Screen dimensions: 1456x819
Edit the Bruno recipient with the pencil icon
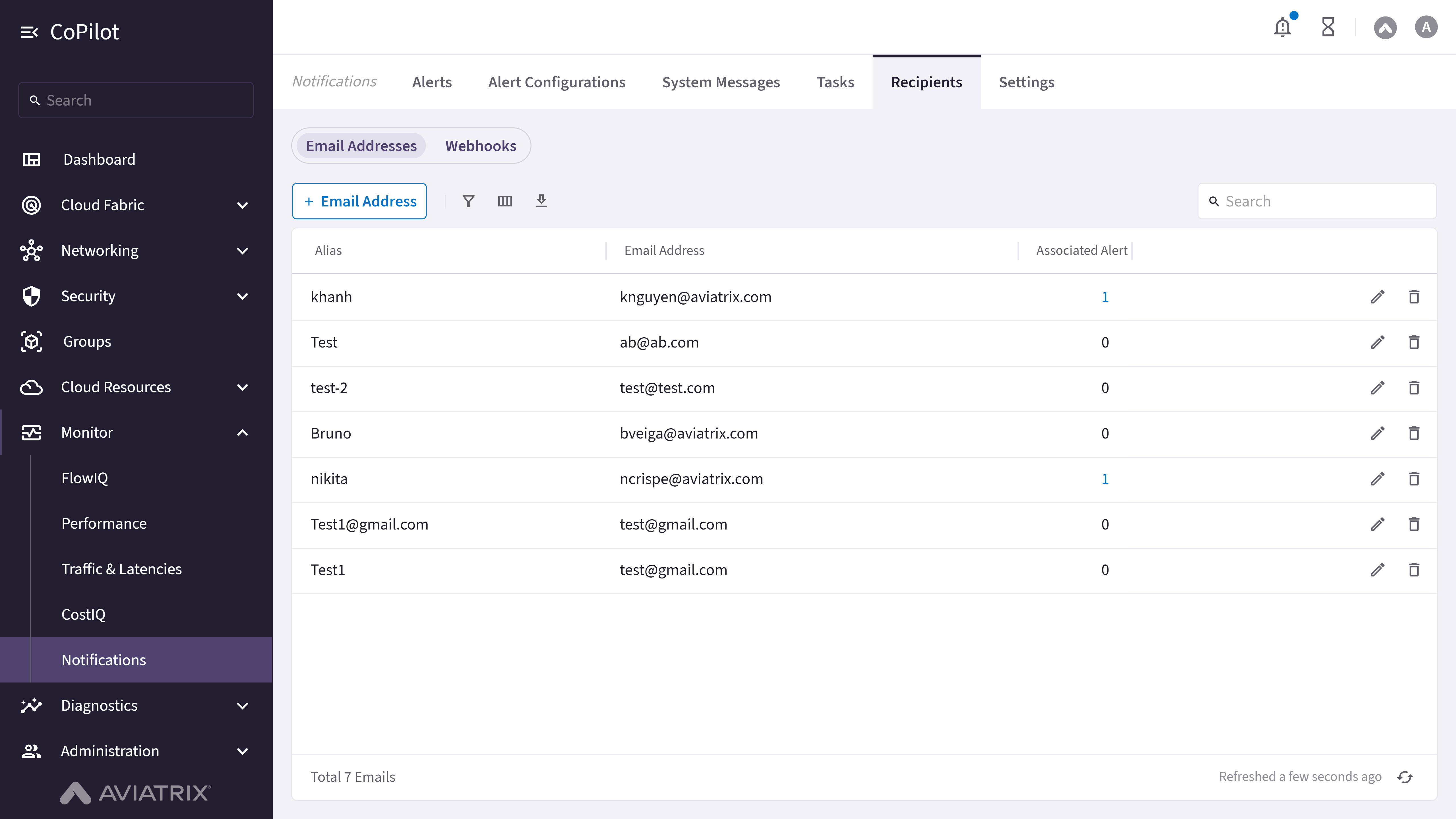click(x=1378, y=433)
